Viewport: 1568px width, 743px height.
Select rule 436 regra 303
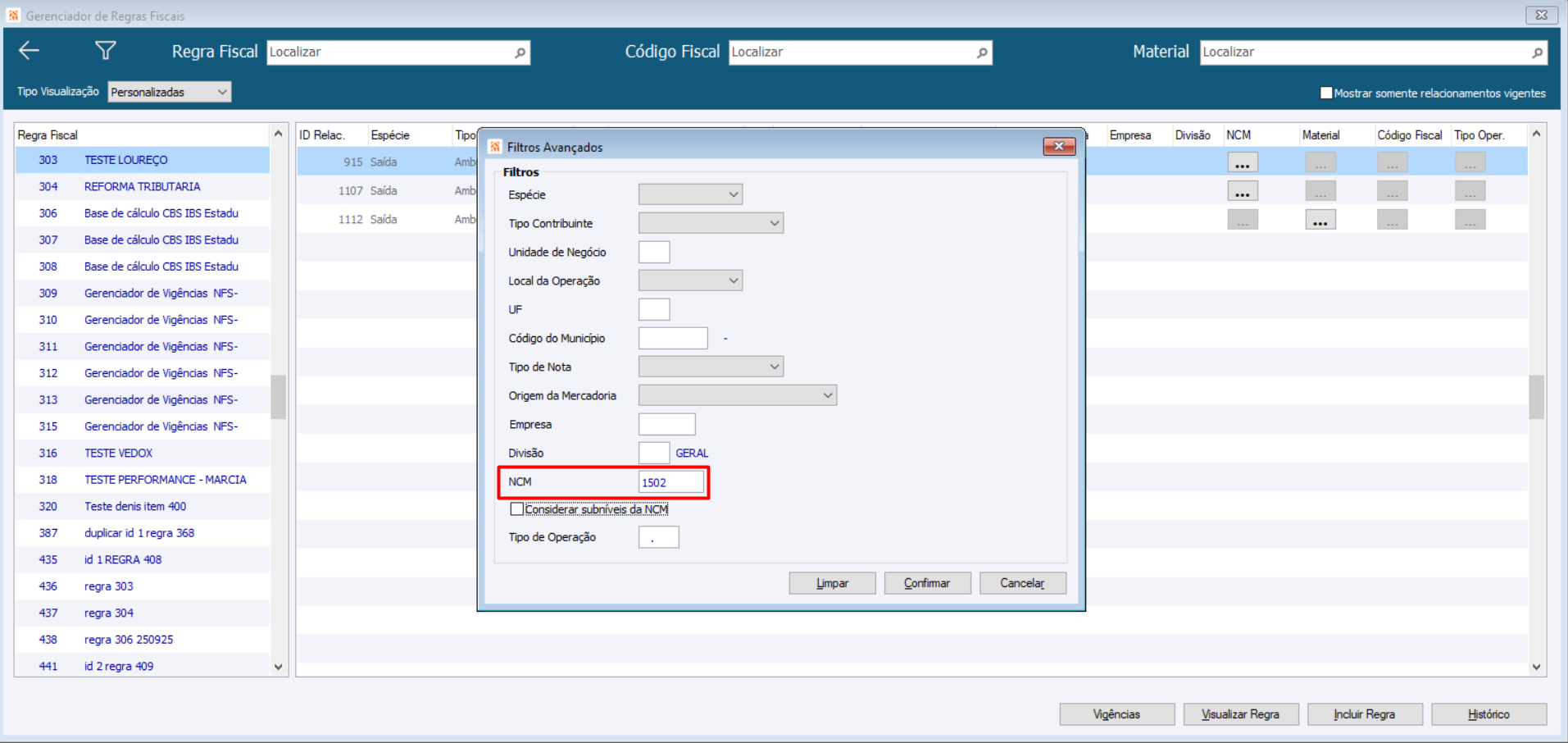(x=143, y=586)
